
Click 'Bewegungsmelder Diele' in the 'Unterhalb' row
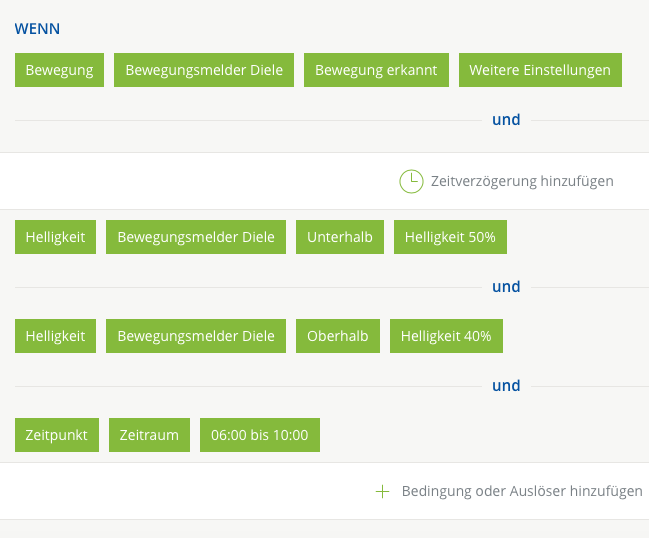[x=196, y=237]
